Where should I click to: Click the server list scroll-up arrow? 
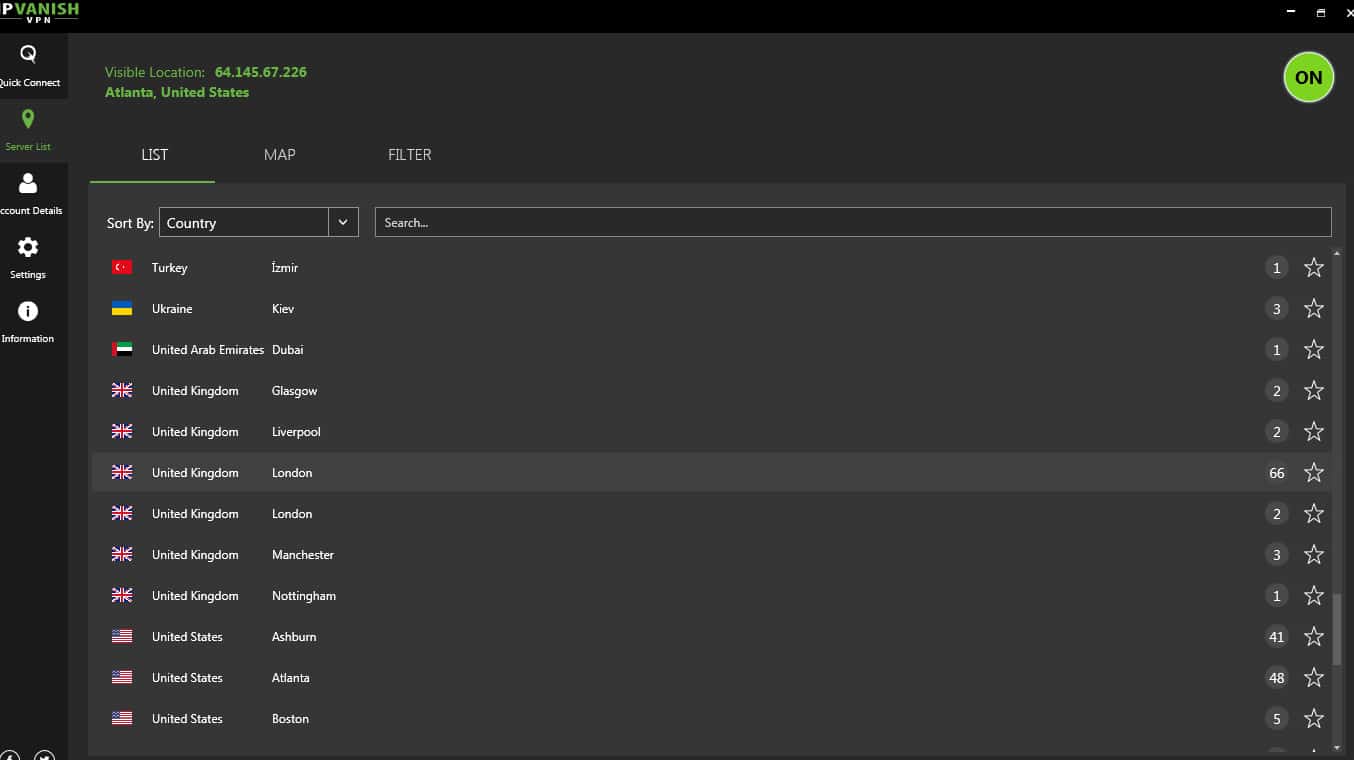[x=1337, y=254]
